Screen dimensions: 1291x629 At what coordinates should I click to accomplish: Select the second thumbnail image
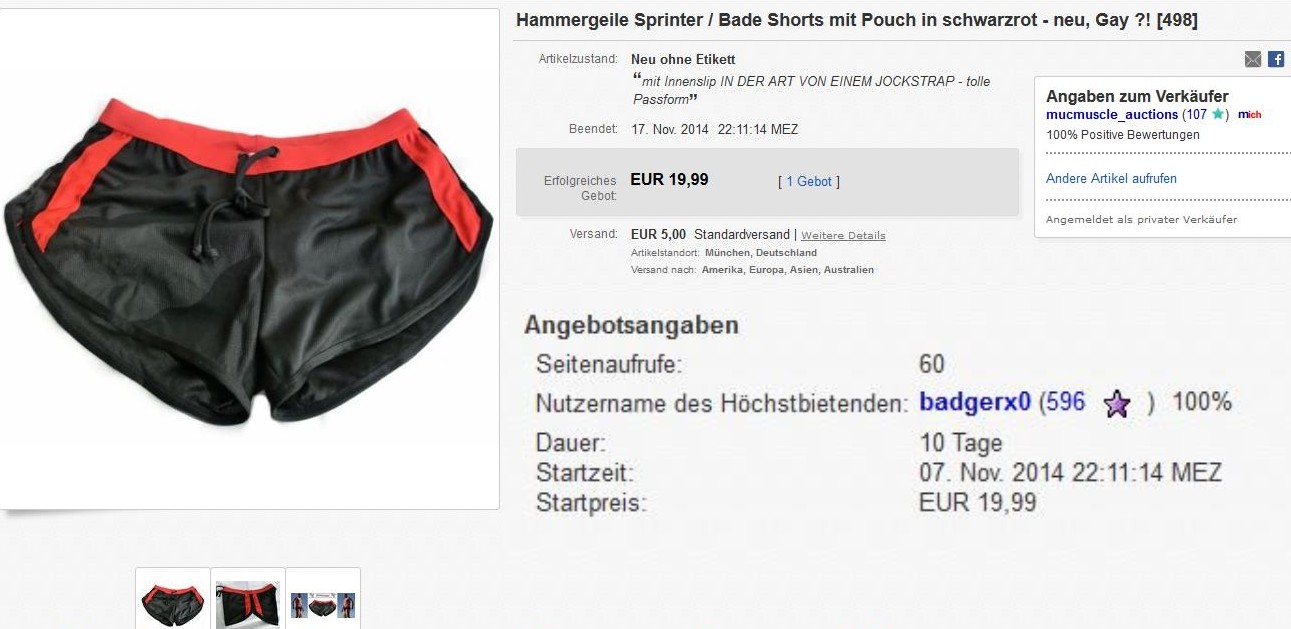click(x=248, y=598)
